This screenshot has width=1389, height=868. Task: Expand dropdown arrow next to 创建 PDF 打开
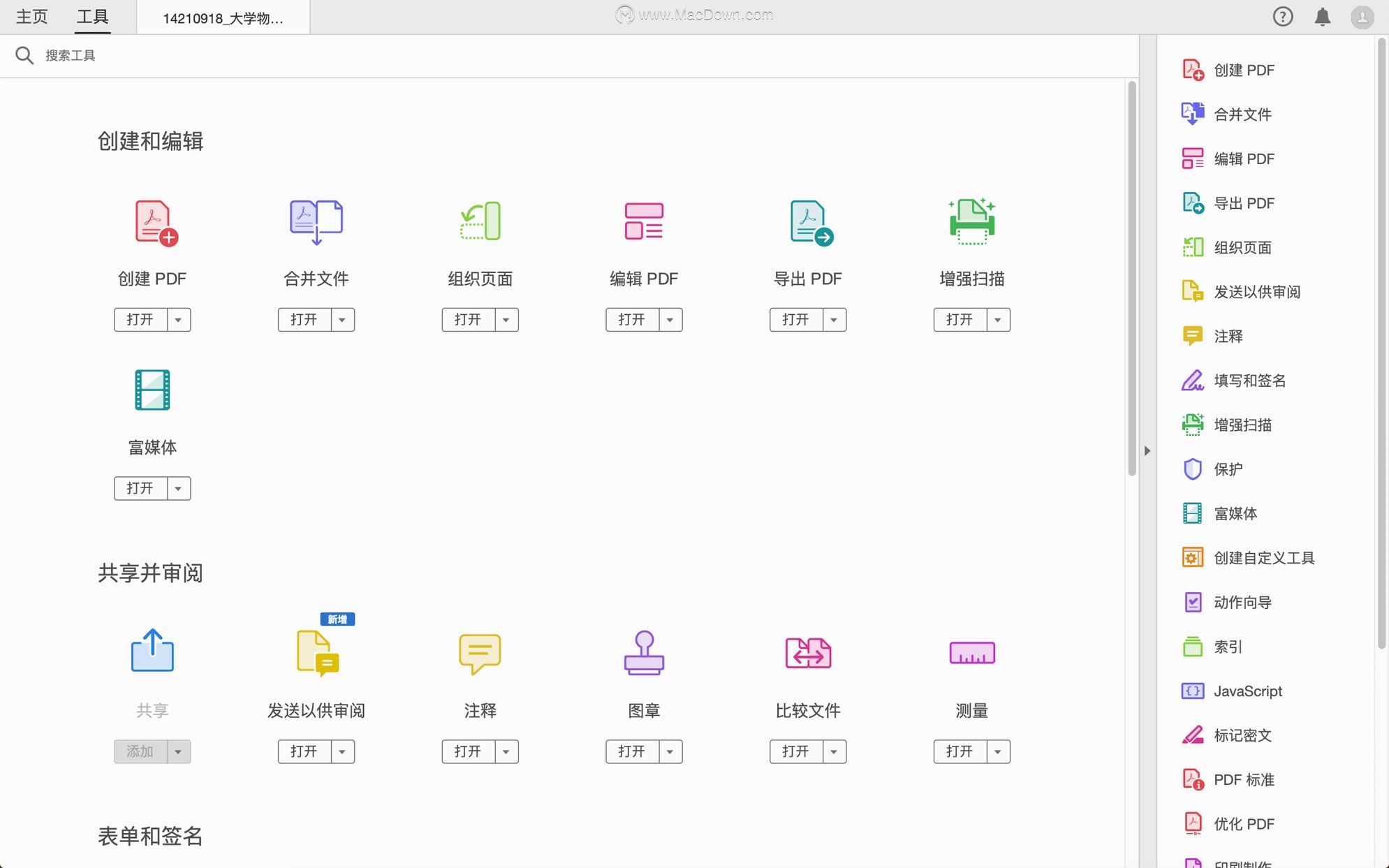click(179, 320)
